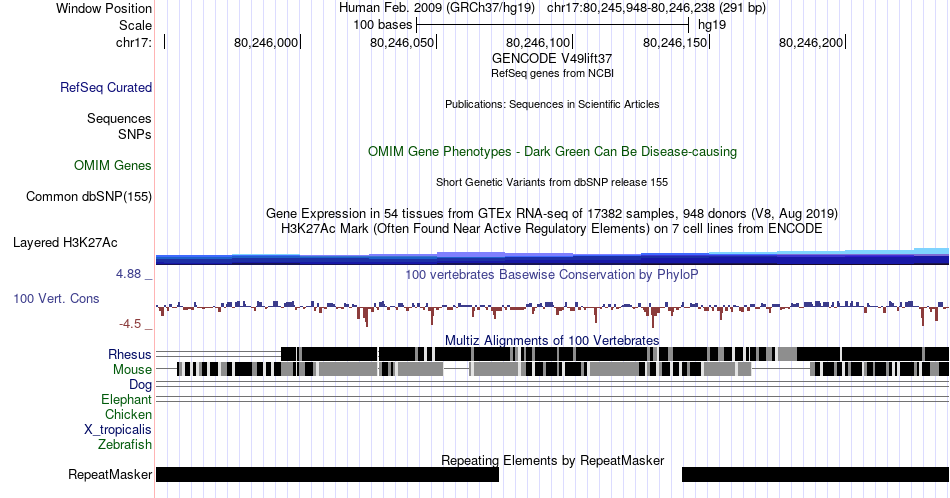Click the 80,246,100 ruler position
Screen dimensions: 950x498
tap(538, 42)
